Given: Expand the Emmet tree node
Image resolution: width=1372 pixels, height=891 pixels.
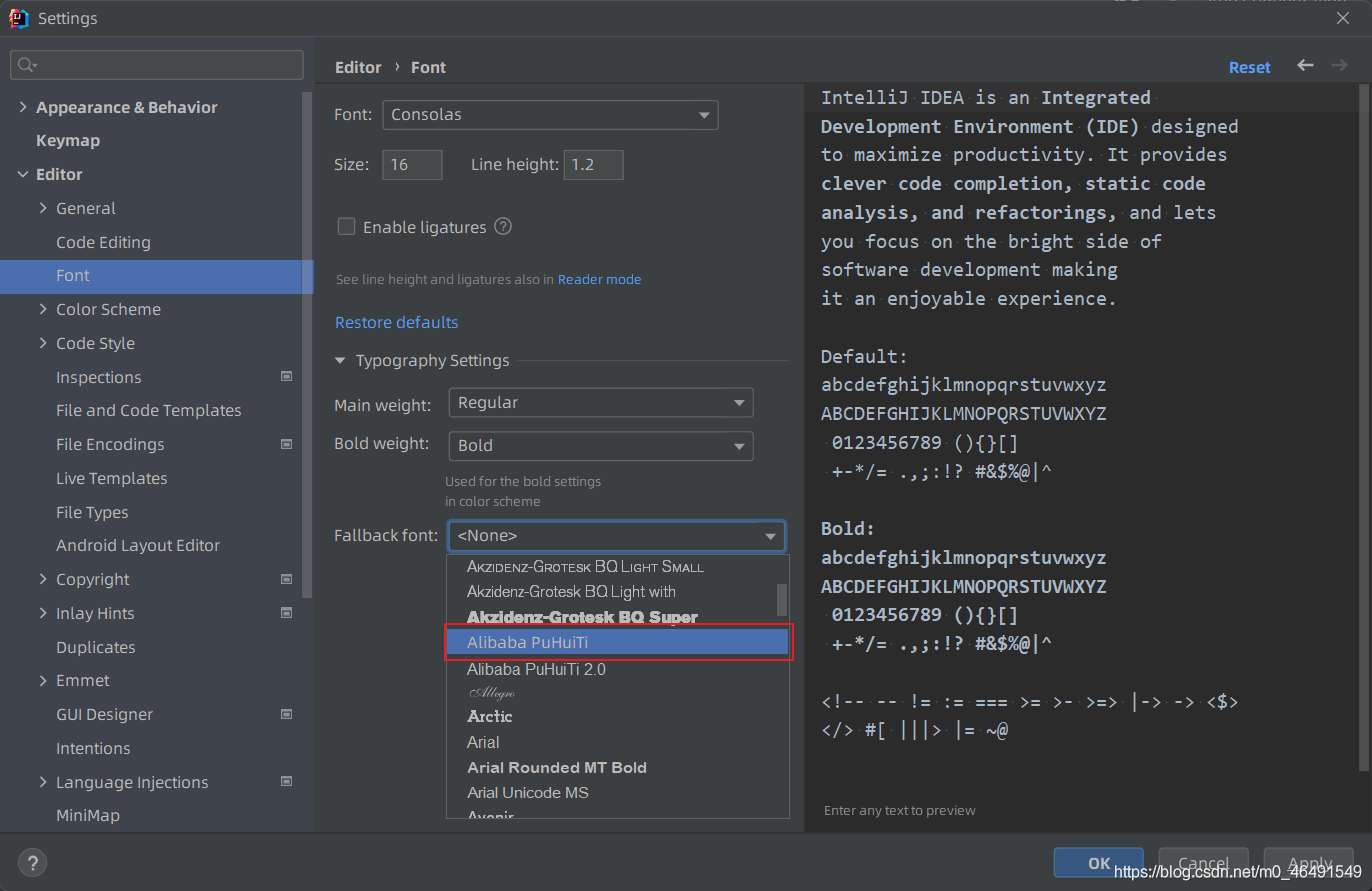Looking at the screenshot, I should coord(43,680).
